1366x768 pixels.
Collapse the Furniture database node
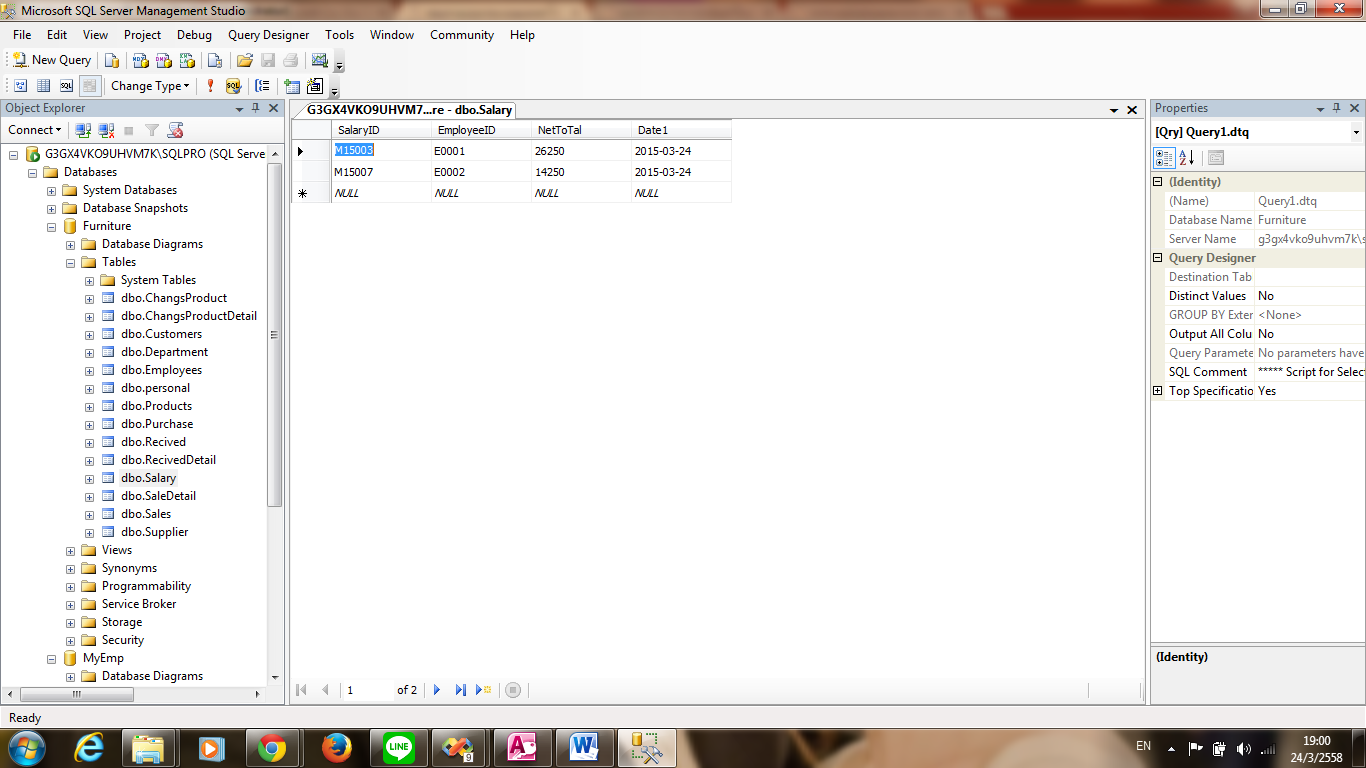52,226
